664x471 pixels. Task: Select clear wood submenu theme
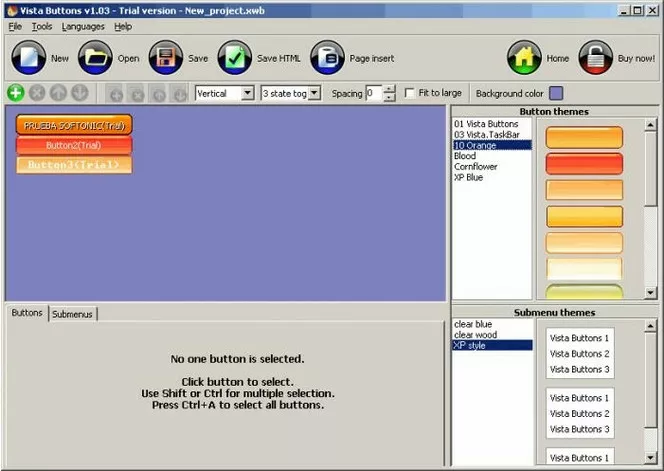point(475,335)
